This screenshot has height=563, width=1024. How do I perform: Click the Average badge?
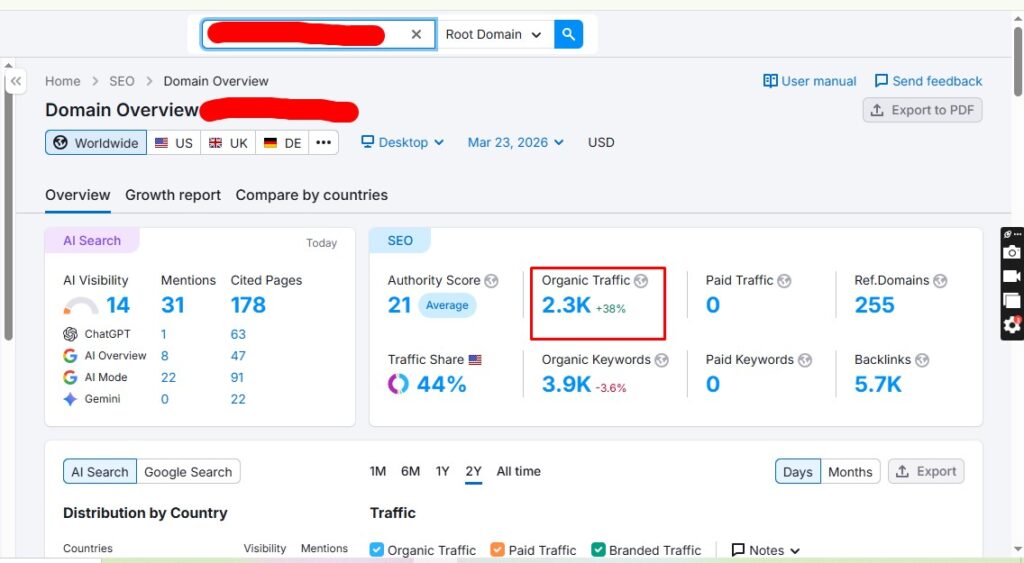pyautogui.click(x=447, y=305)
